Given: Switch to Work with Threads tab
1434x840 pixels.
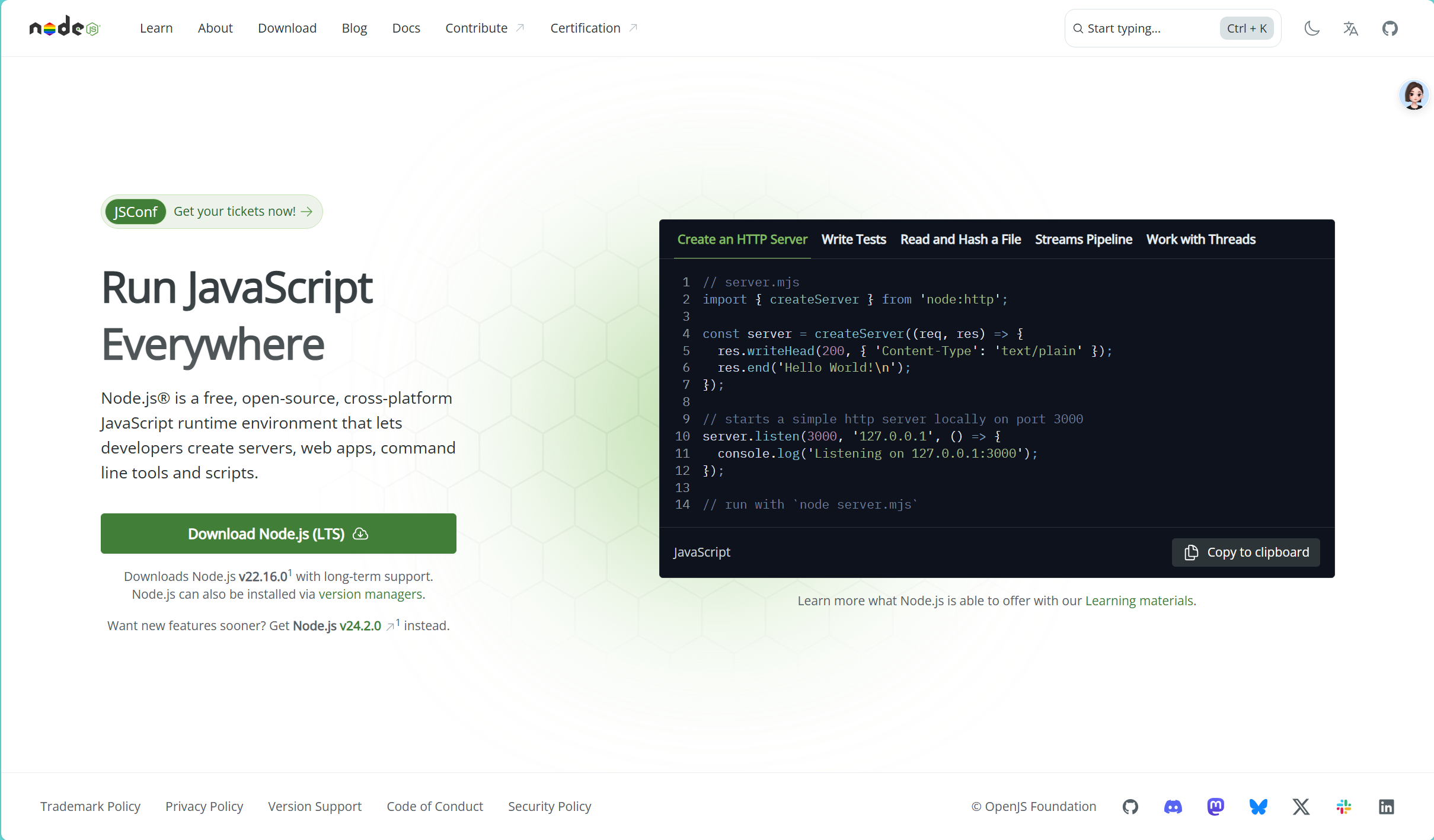Looking at the screenshot, I should 1201,239.
